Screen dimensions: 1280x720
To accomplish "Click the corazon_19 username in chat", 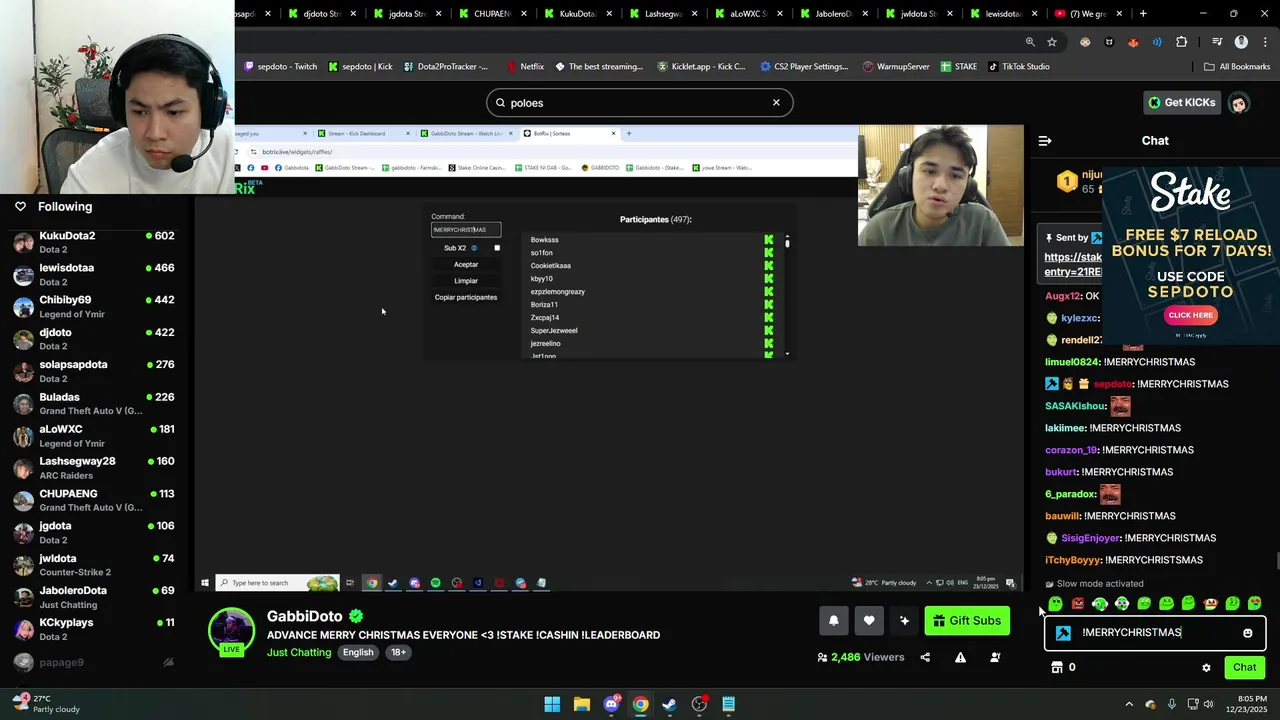I will [1072, 450].
